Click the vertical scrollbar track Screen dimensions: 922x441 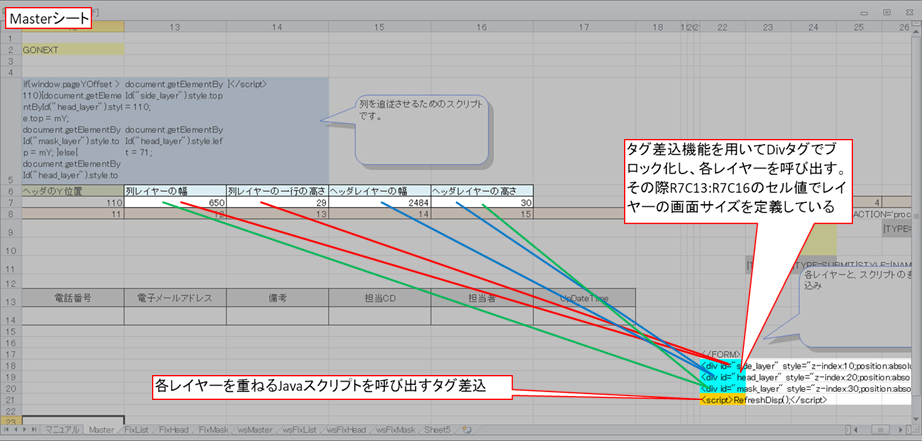(917, 223)
